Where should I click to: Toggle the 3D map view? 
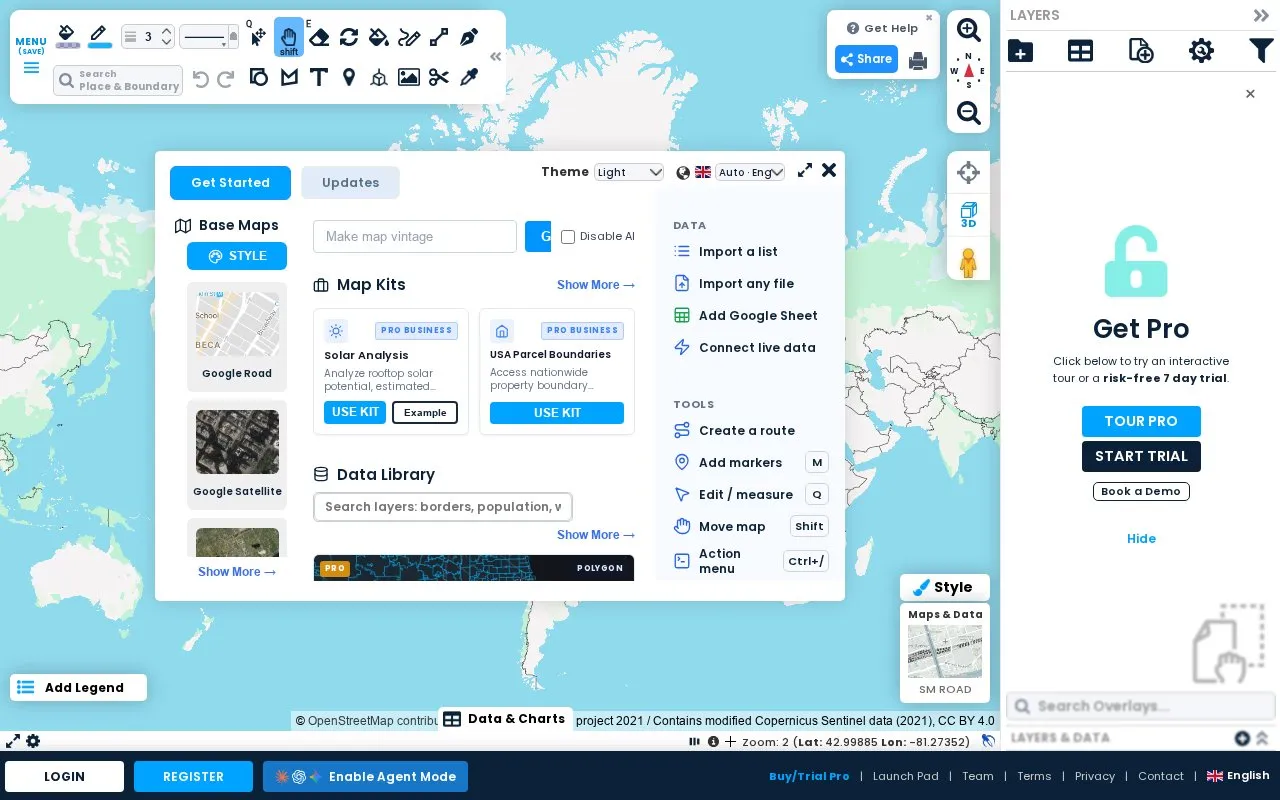[x=968, y=215]
